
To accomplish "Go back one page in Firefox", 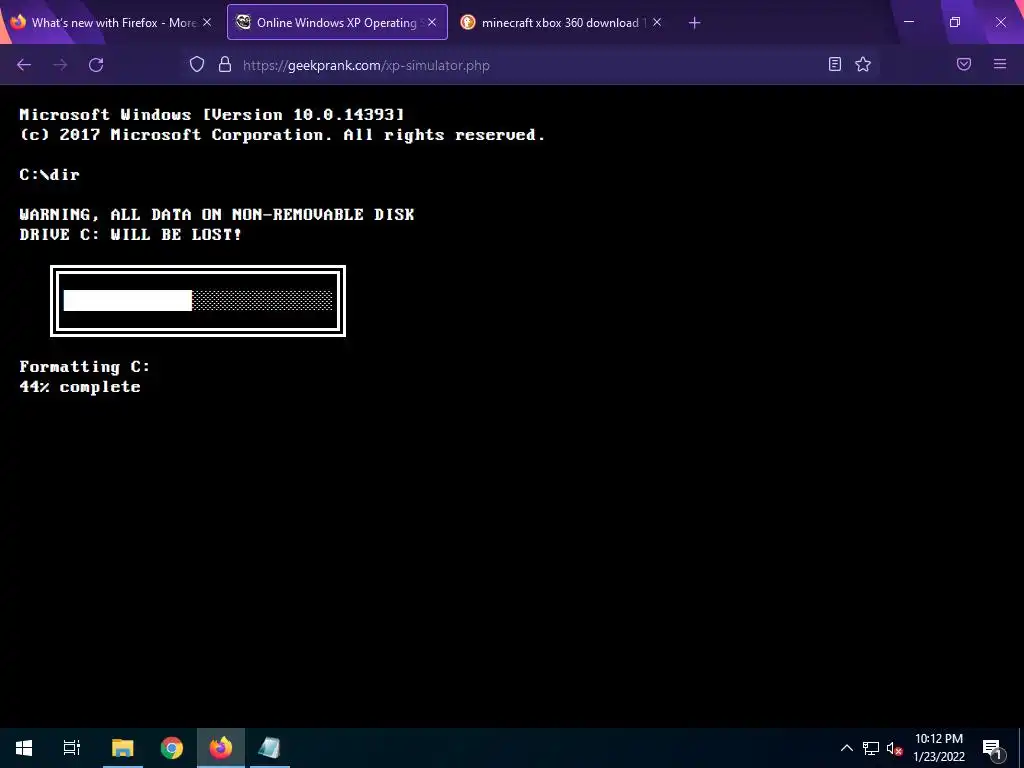I will coord(24,65).
